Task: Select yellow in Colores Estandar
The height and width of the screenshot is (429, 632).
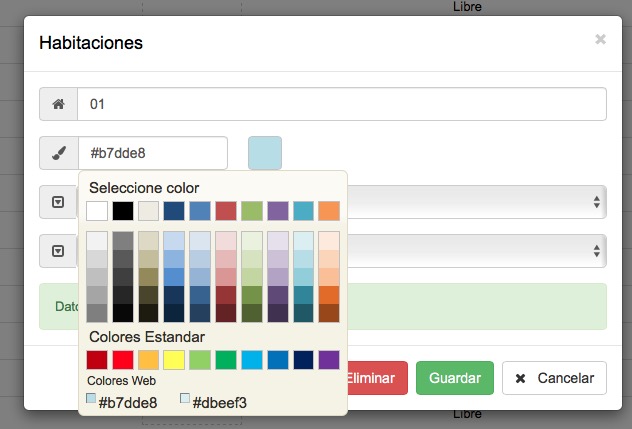Action: [174, 360]
